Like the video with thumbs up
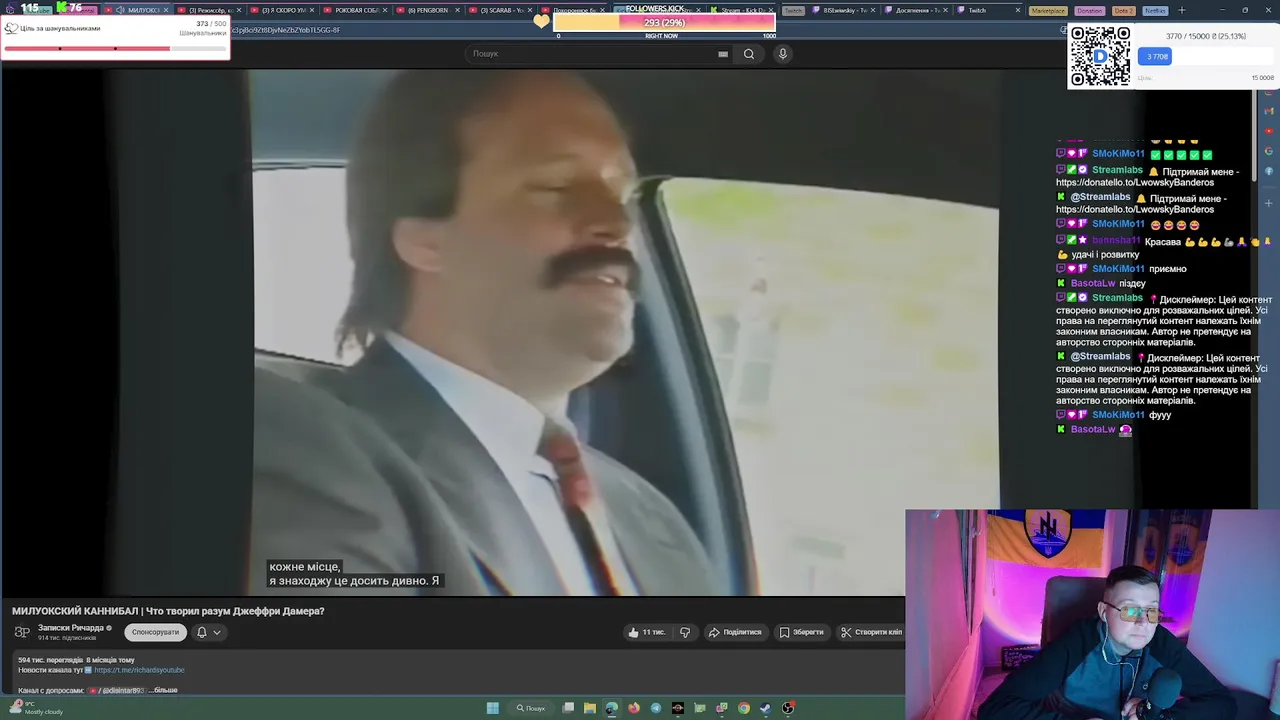Viewport: 1280px width, 720px height. pos(646,632)
